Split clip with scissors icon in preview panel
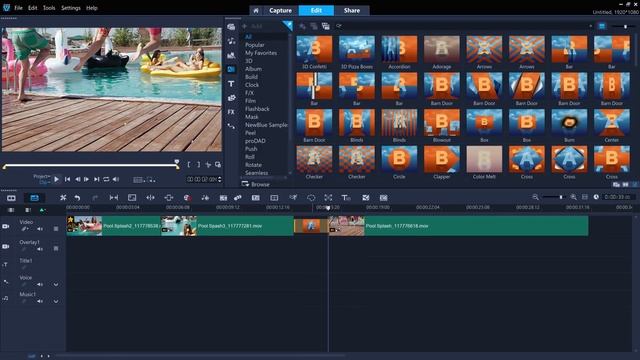Viewport: 640px width, 360px height. (208, 164)
